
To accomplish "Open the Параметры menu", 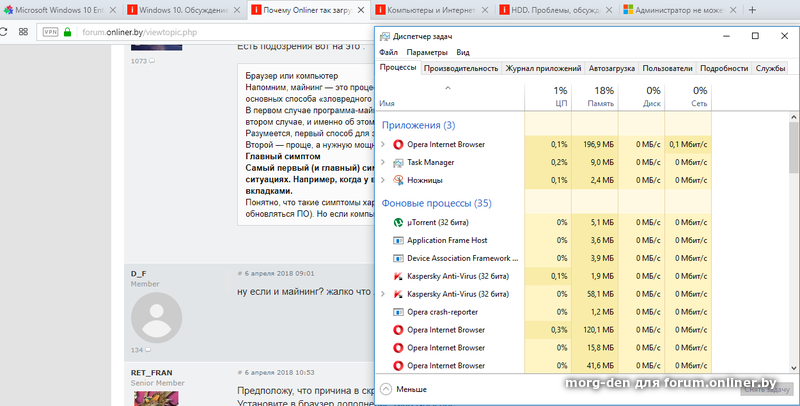I will coord(427,53).
